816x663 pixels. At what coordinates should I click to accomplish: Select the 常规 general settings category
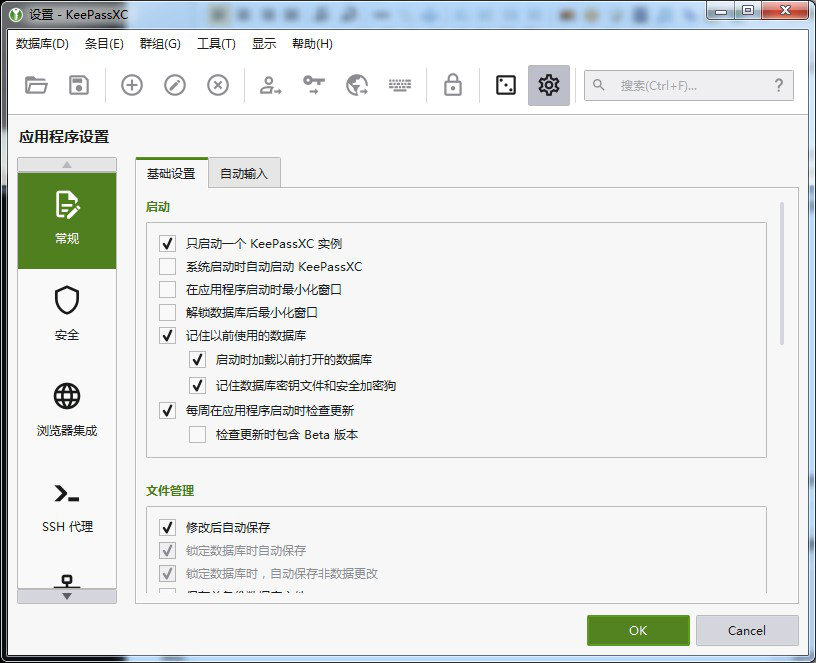coord(67,220)
